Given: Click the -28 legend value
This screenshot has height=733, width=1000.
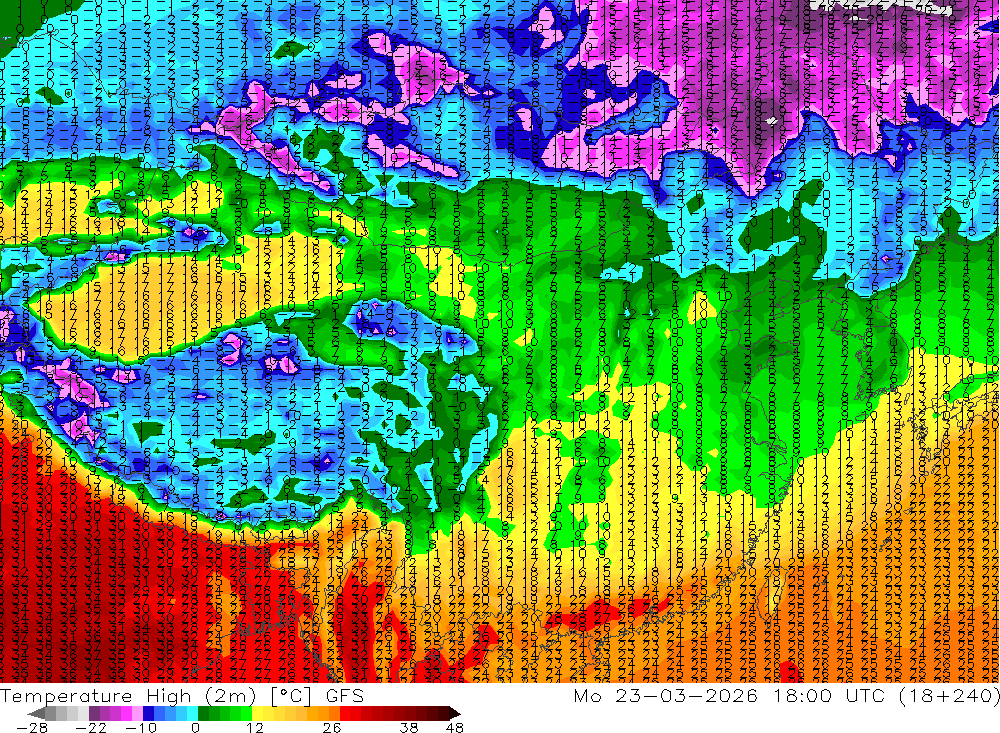Looking at the screenshot, I should coord(32,728).
